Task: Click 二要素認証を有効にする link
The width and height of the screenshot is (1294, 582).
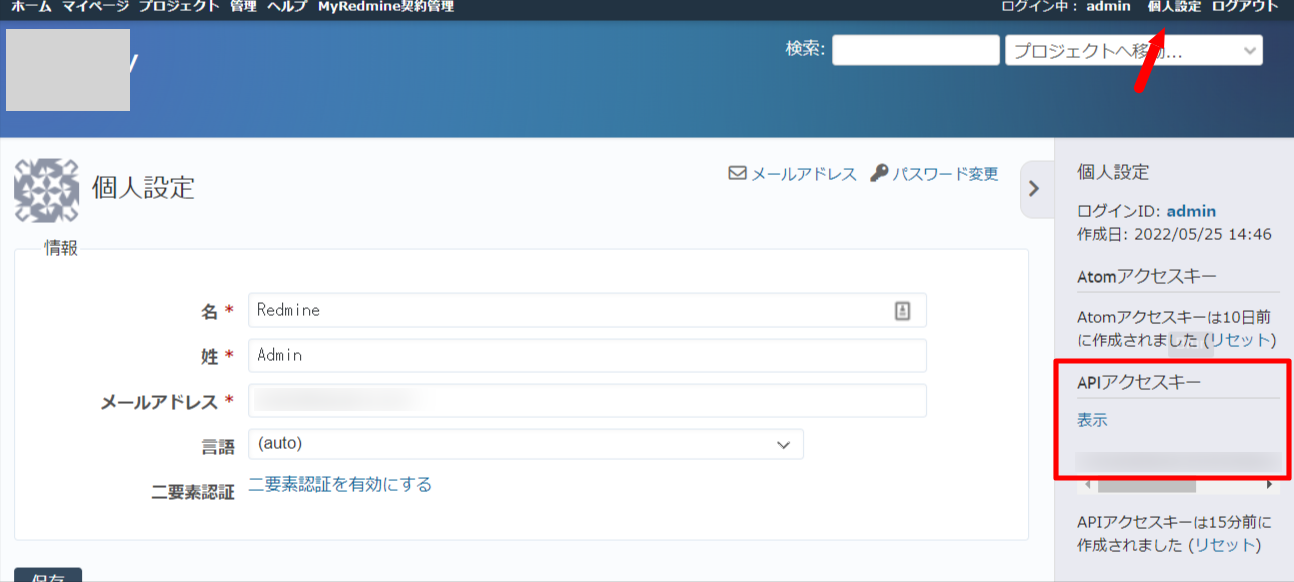Action: click(340, 485)
